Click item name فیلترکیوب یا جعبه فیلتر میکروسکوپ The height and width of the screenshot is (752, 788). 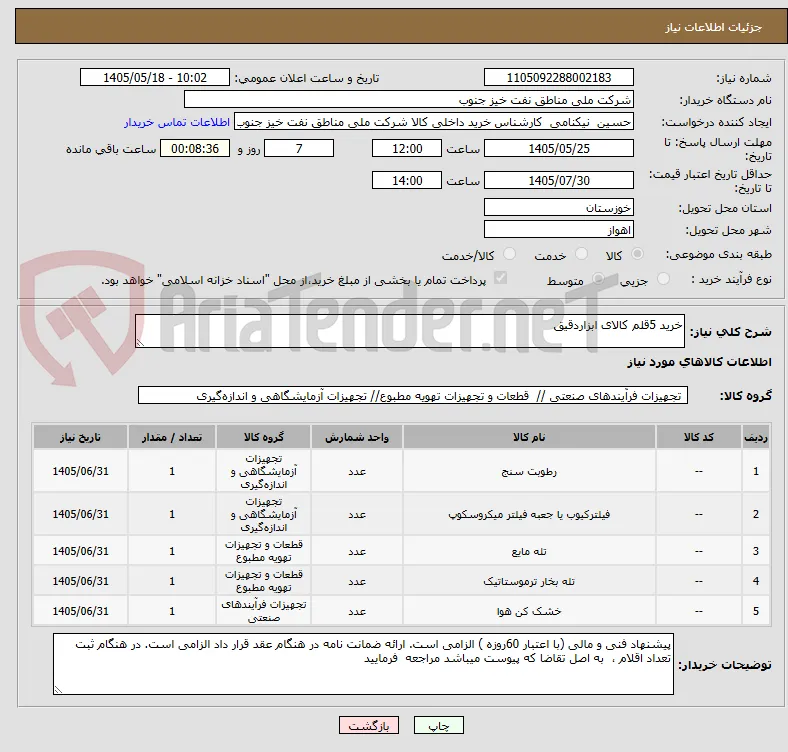529,514
